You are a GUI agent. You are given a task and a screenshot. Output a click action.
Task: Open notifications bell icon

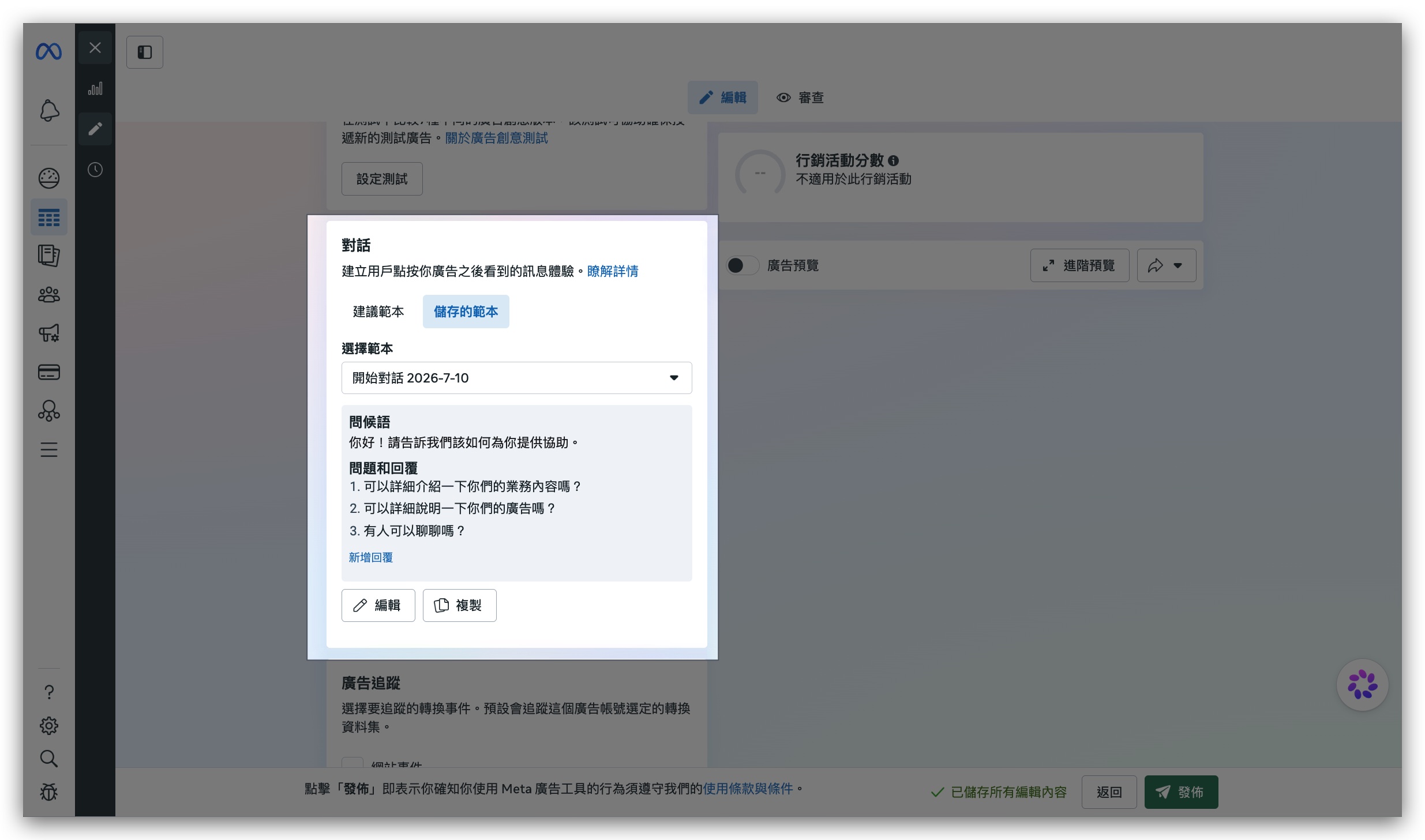coord(49,111)
